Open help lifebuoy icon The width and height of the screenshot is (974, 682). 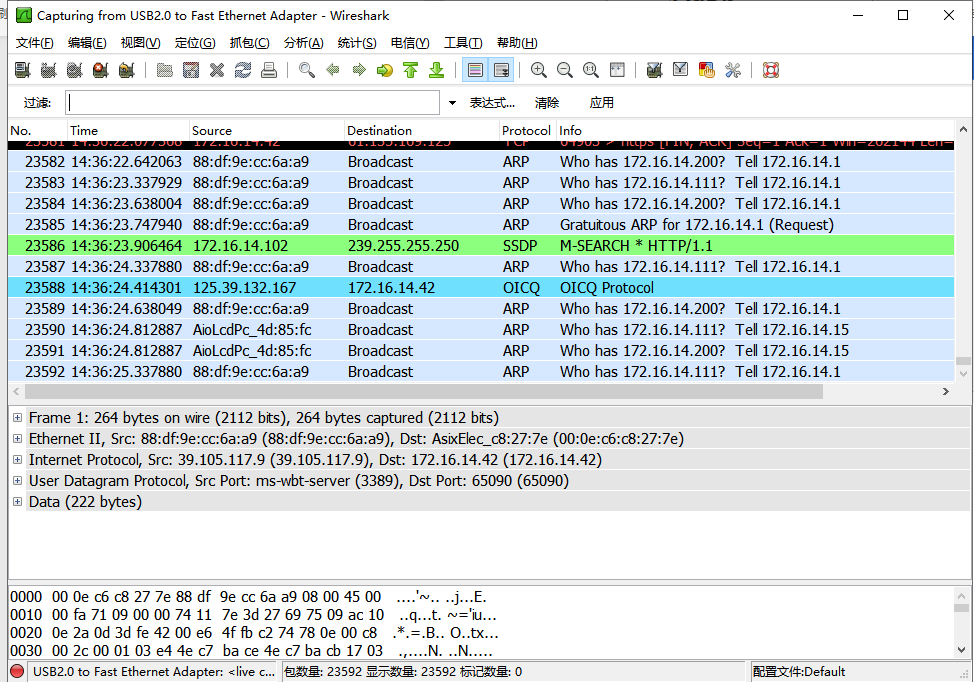[771, 70]
